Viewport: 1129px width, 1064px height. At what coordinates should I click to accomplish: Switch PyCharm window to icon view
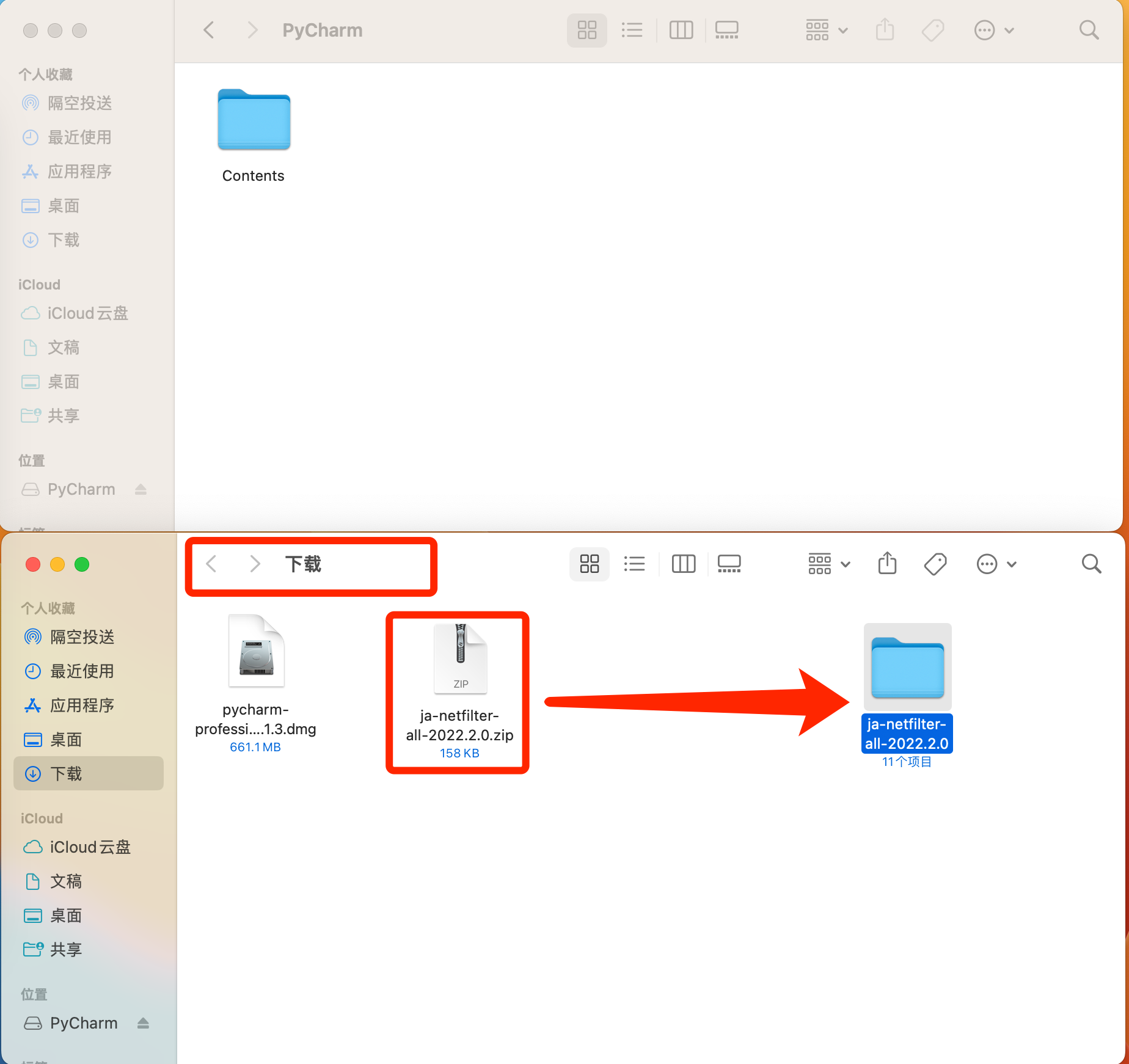pos(587,30)
